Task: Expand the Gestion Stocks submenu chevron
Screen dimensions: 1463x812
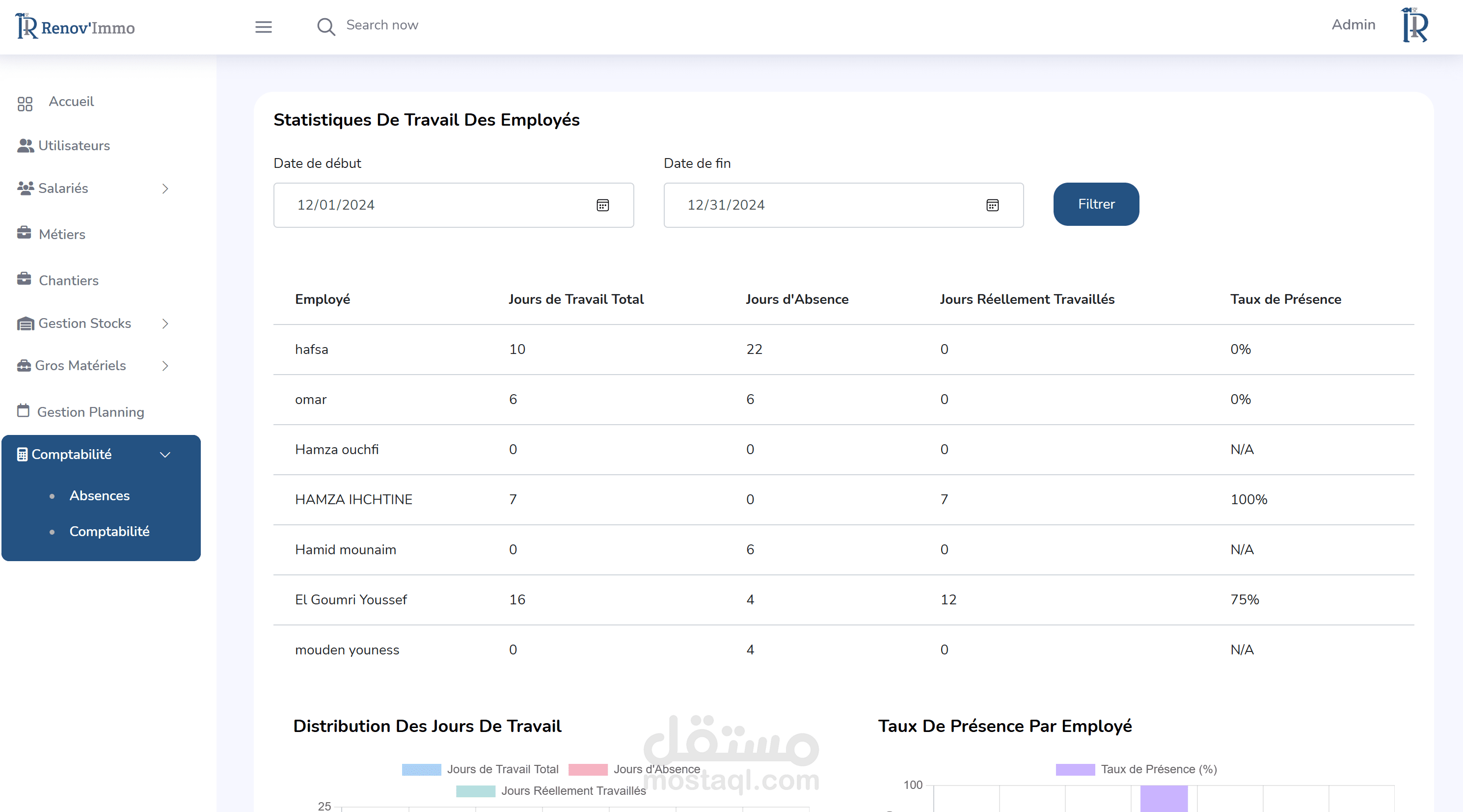Action: coord(165,324)
